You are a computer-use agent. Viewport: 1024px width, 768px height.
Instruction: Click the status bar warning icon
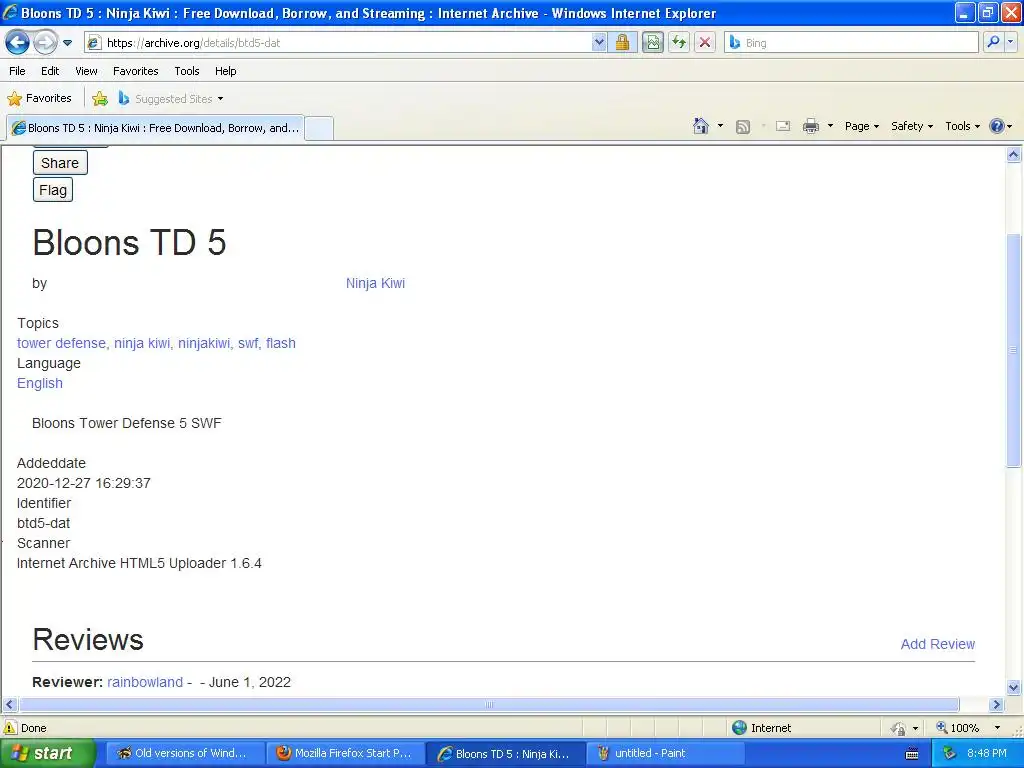point(10,728)
